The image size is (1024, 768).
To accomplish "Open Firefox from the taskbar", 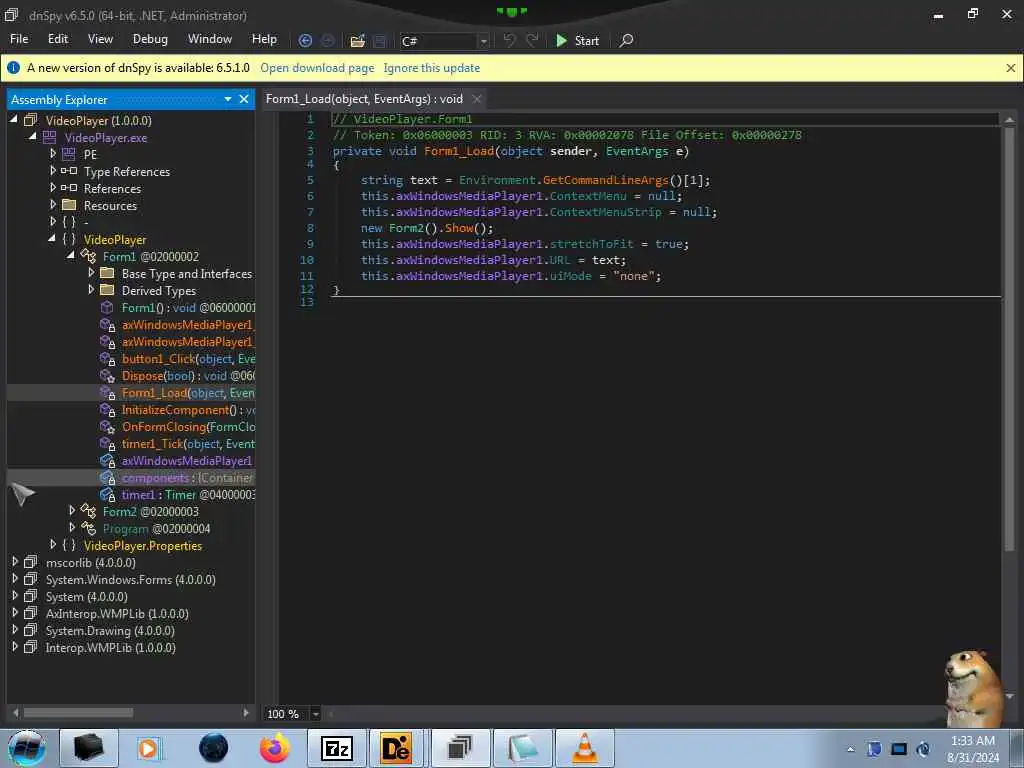I will 275,748.
